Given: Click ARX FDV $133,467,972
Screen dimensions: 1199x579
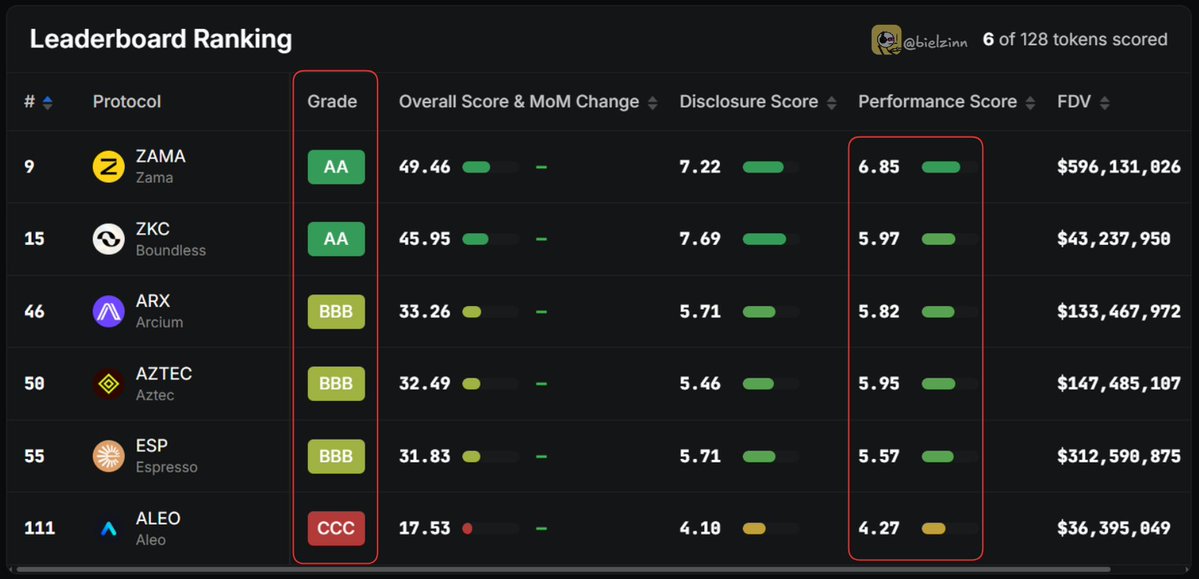Looking at the screenshot, I should tap(1119, 311).
